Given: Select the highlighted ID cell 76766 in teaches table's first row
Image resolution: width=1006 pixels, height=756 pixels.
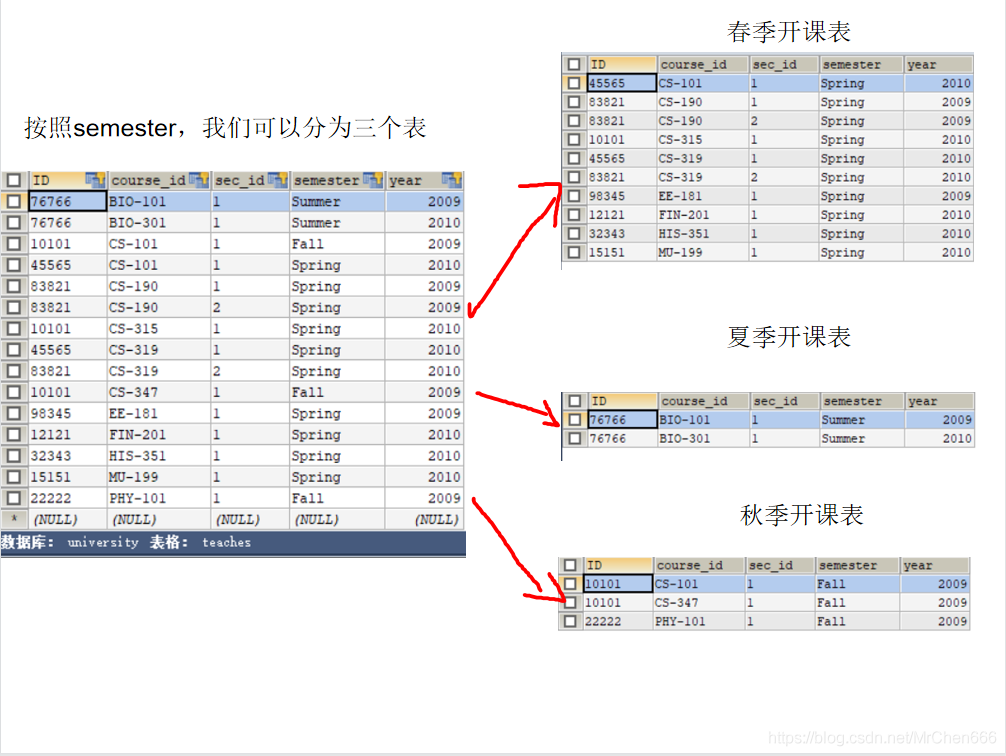Looking at the screenshot, I should [67, 202].
